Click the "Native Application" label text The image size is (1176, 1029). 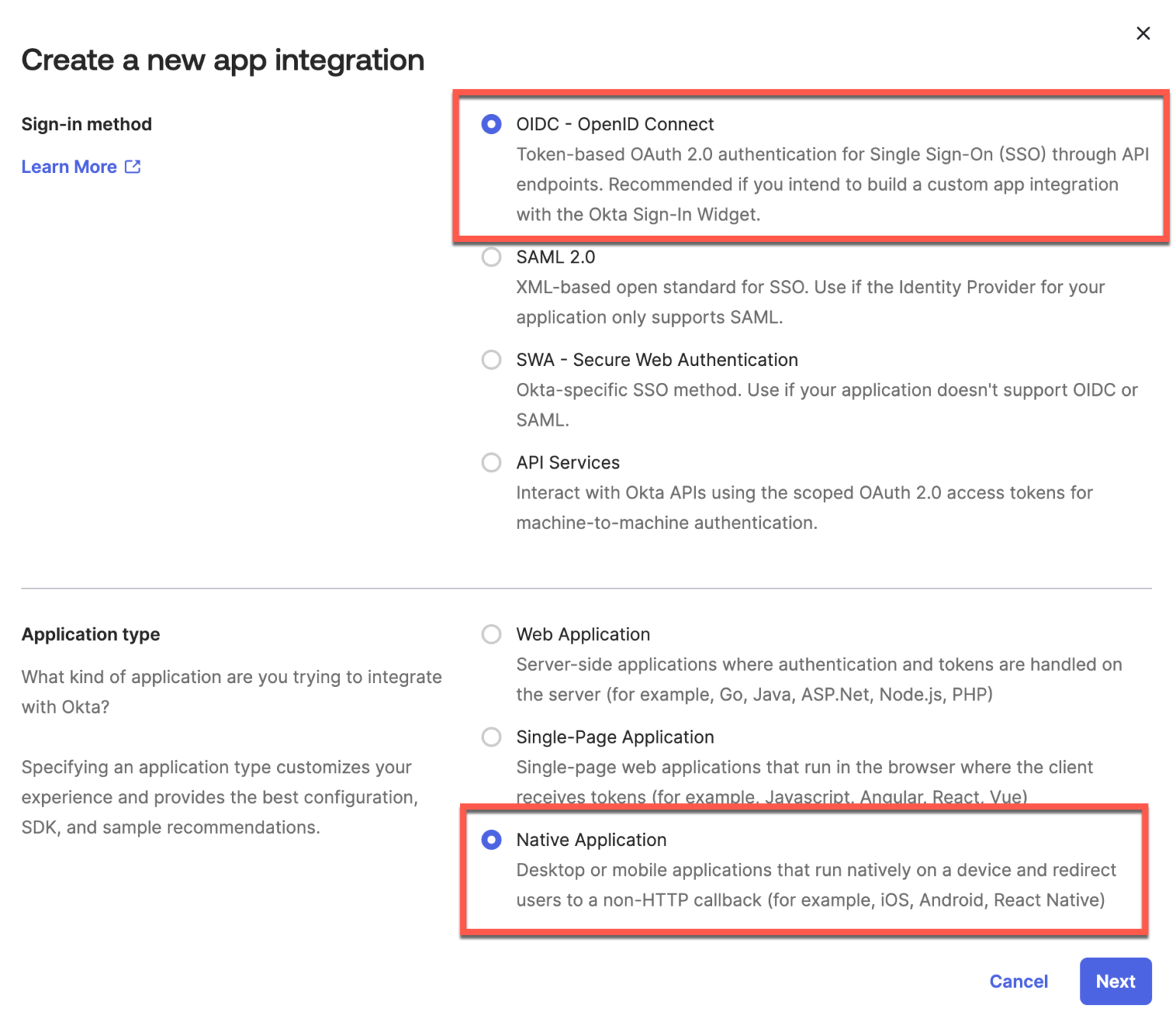591,840
